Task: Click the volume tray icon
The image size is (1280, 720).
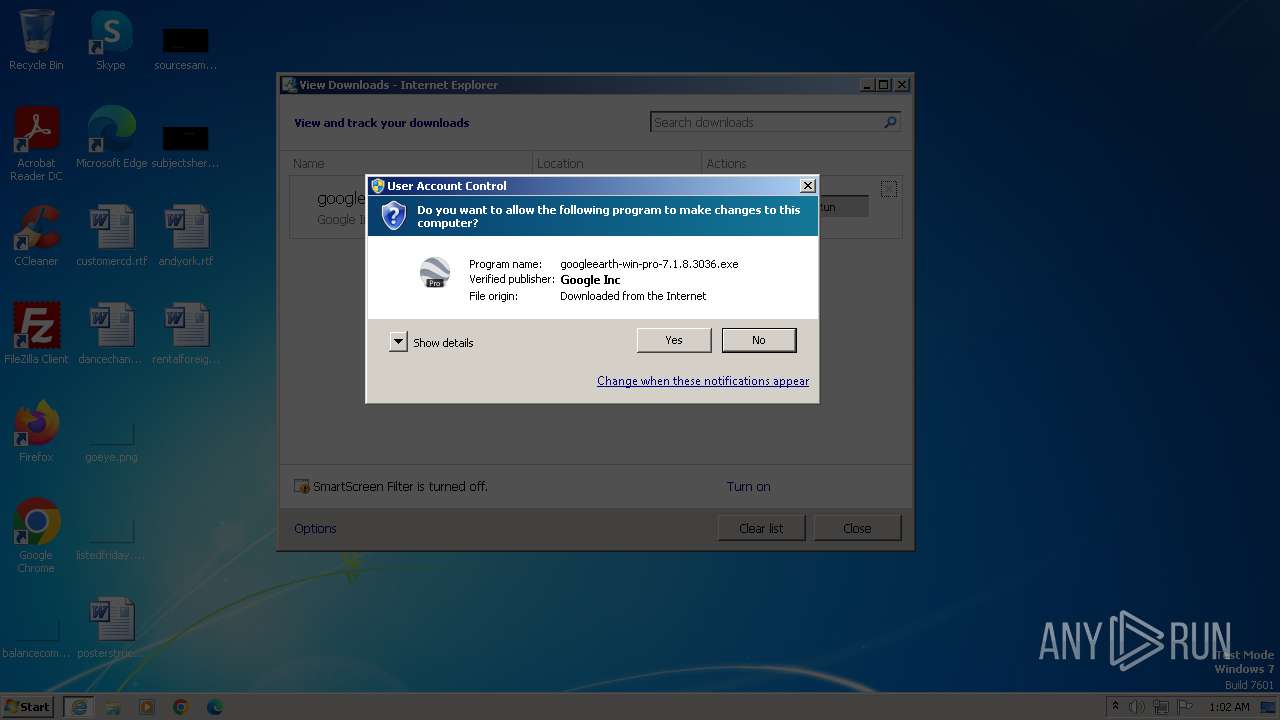Action: pyautogui.click(x=1137, y=707)
